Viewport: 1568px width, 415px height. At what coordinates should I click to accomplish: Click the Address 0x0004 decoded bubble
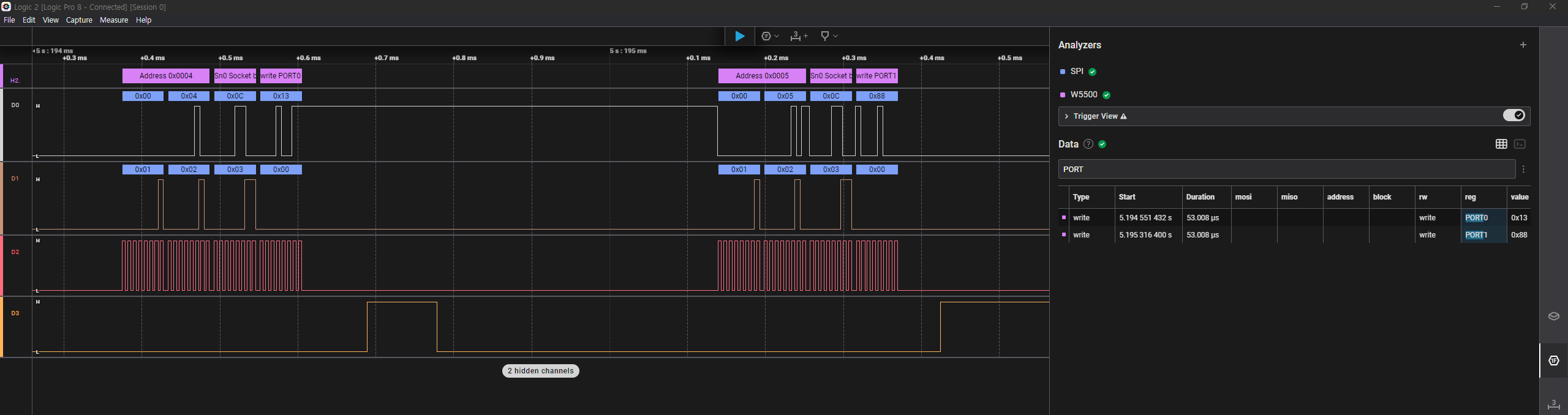point(166,76)
